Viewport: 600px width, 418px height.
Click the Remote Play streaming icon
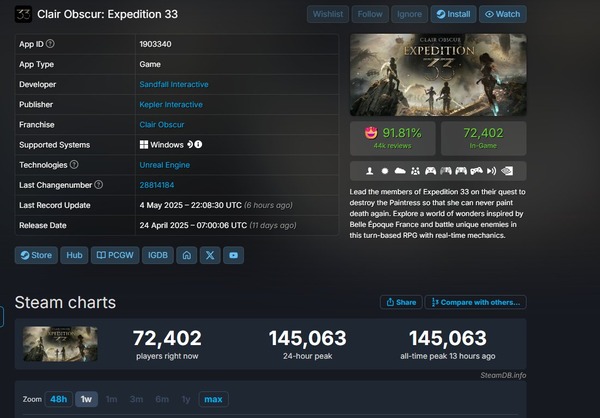click(492, 171)
